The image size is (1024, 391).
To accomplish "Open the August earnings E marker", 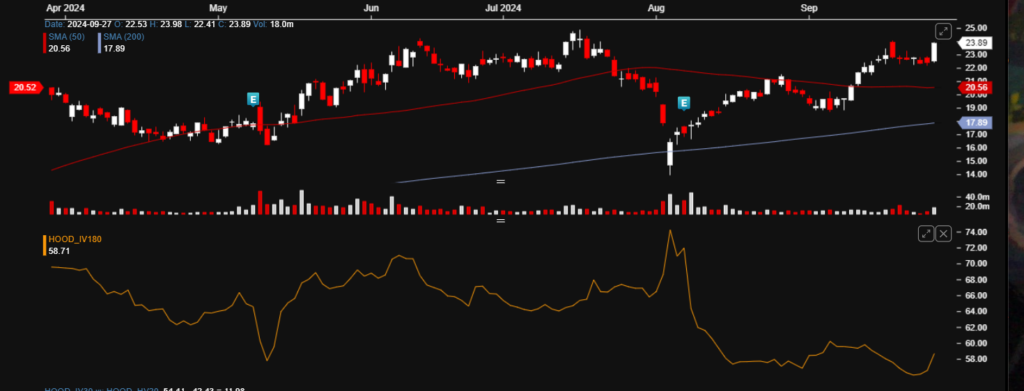I will coord(684,103).
